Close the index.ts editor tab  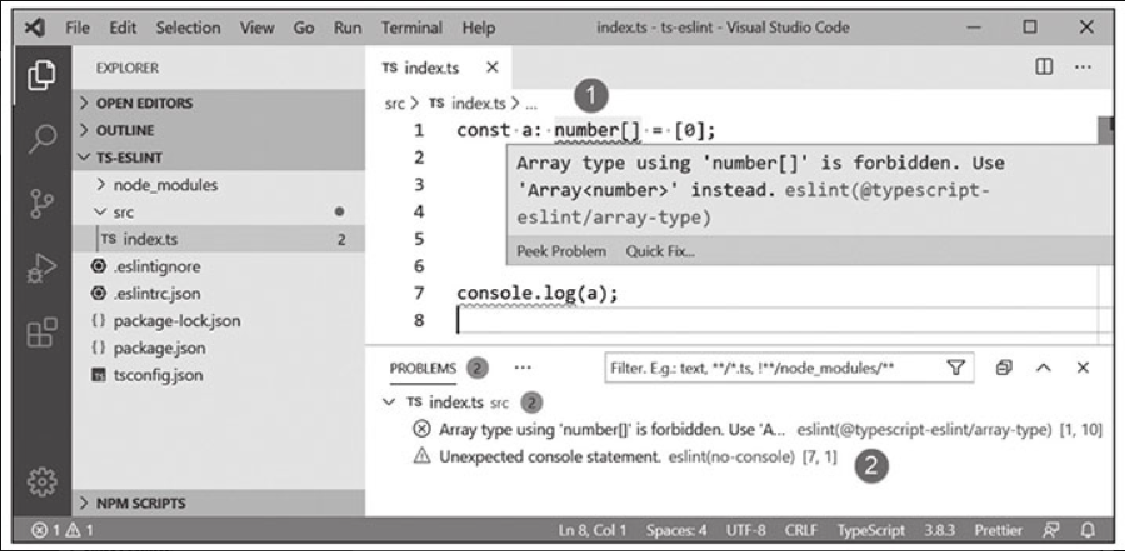coord(492,67)
